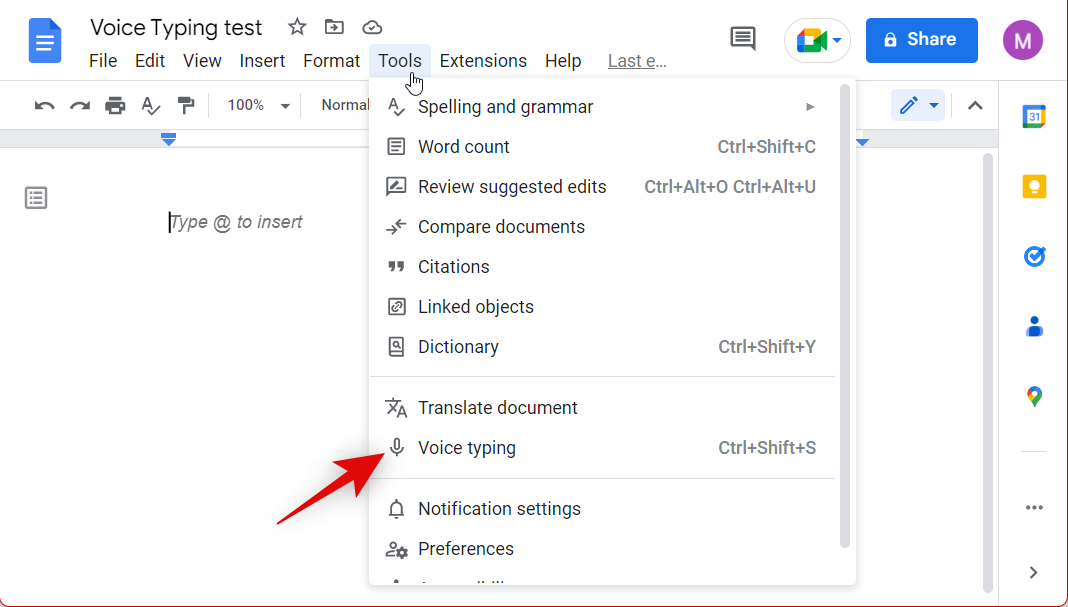Open the Last edit history link
Viewport: 1068px width, 607px height.
click(637, 61)
